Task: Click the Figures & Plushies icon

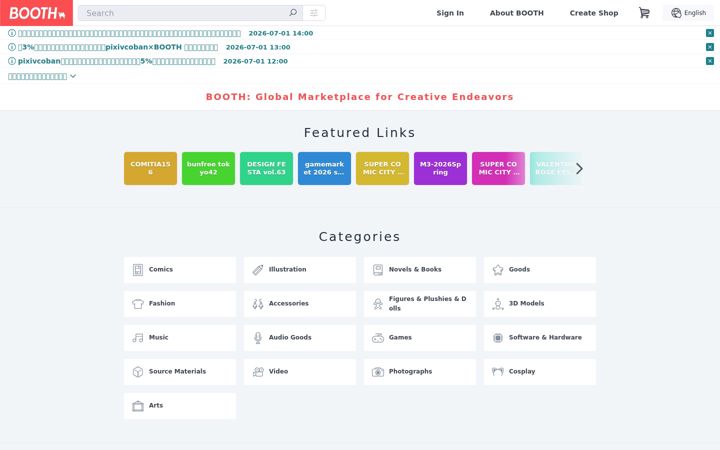Action: coord(378,304)
